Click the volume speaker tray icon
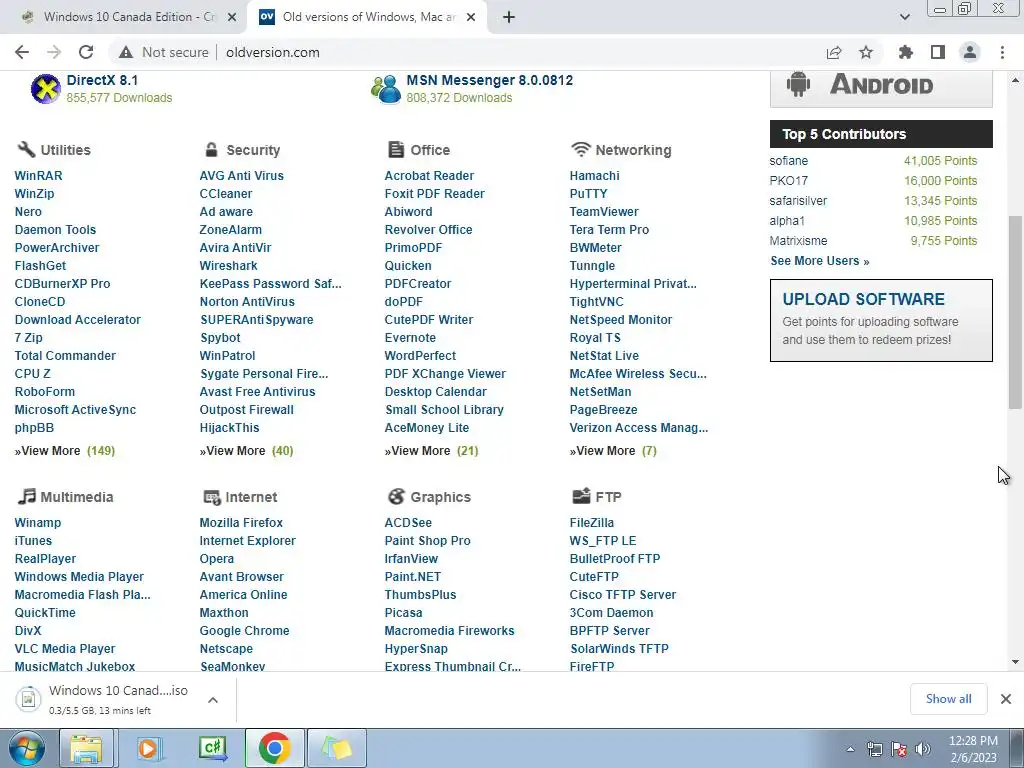The image size is (1024, 768). 922,749
